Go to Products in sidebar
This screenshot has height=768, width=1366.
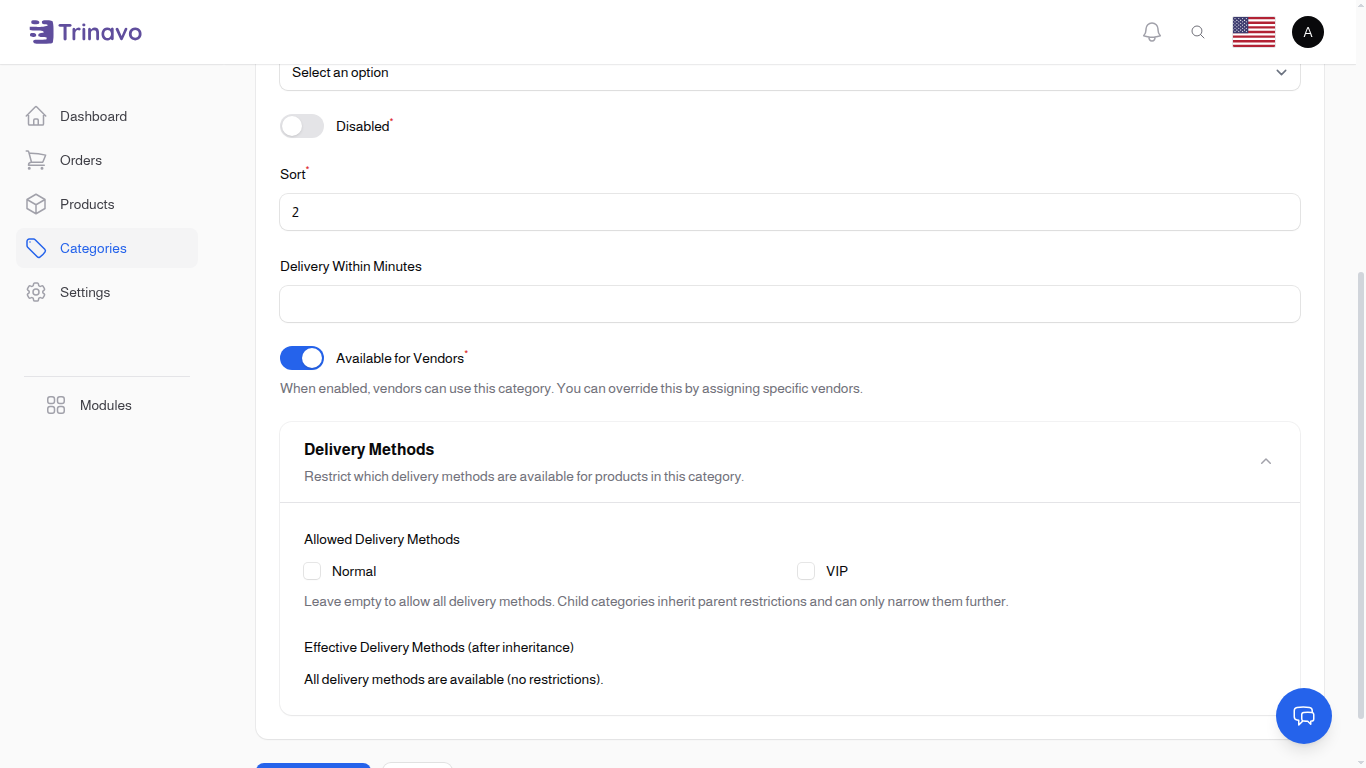[87, 204]
